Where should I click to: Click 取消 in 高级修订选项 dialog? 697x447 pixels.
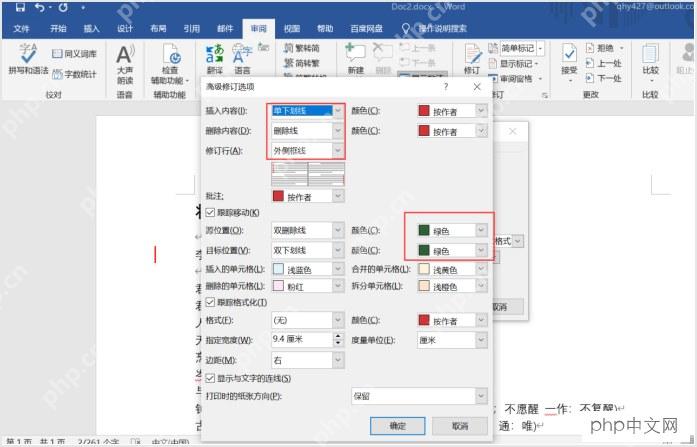(x=460, y=426)
